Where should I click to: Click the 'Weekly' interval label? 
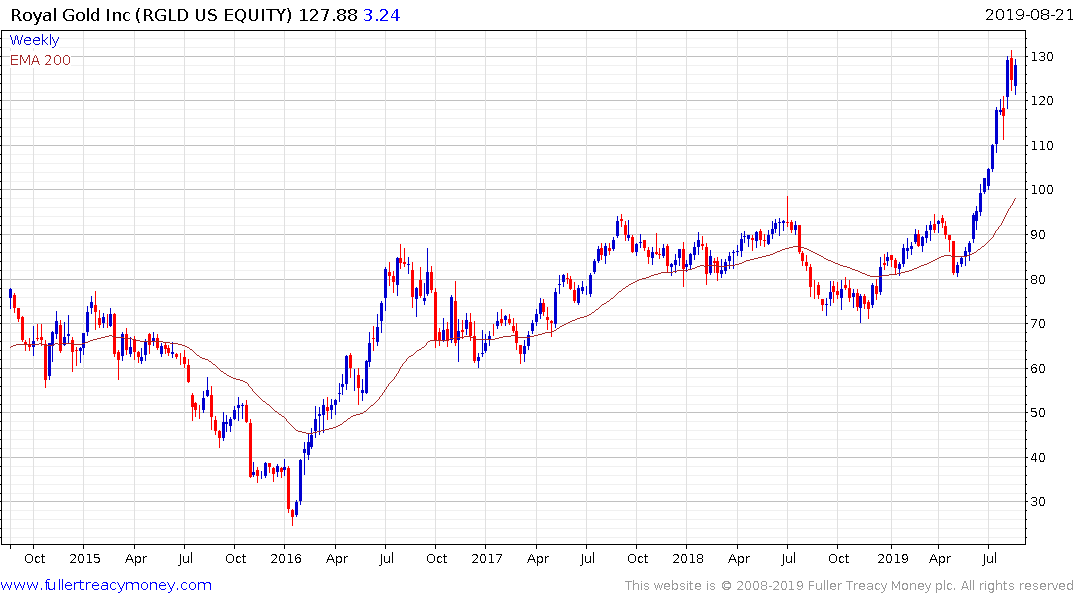point(34,40)
